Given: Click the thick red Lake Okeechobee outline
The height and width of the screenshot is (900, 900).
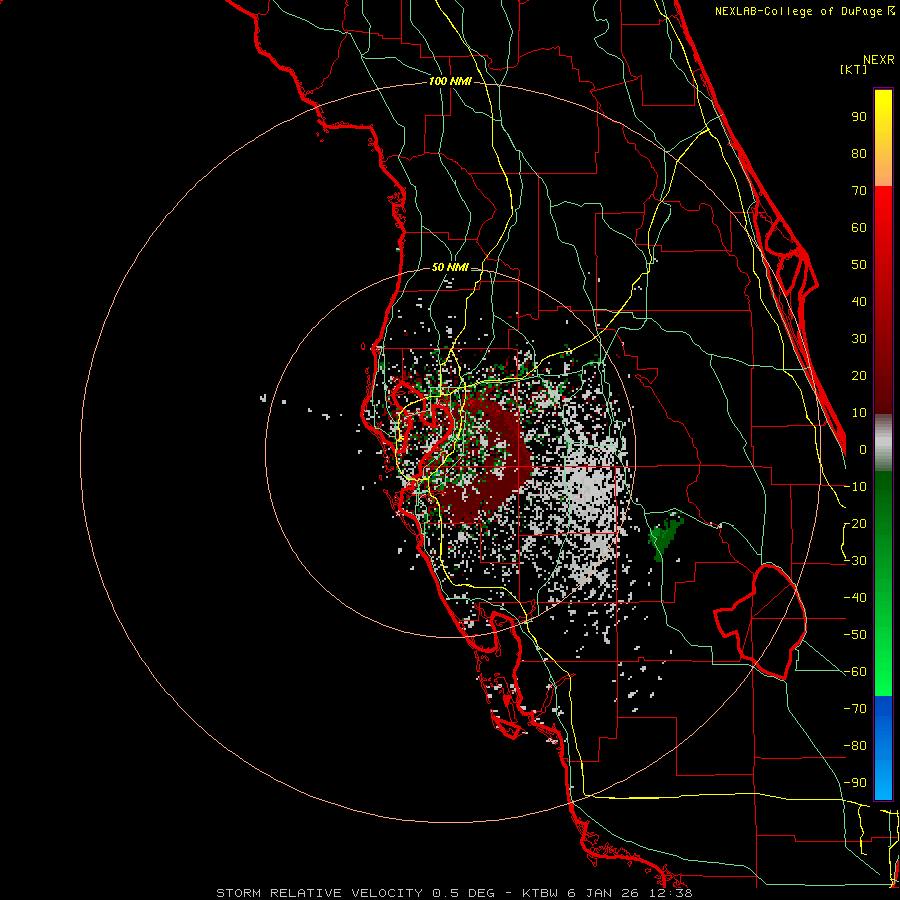Looking at the screenshot, I should (x=761, y=621).
